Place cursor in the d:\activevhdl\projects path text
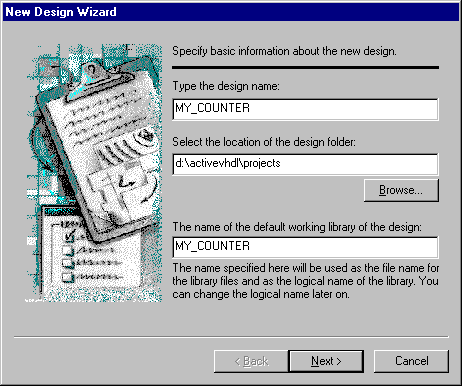This screenshot has height=386, width=462. pos(228,163)
